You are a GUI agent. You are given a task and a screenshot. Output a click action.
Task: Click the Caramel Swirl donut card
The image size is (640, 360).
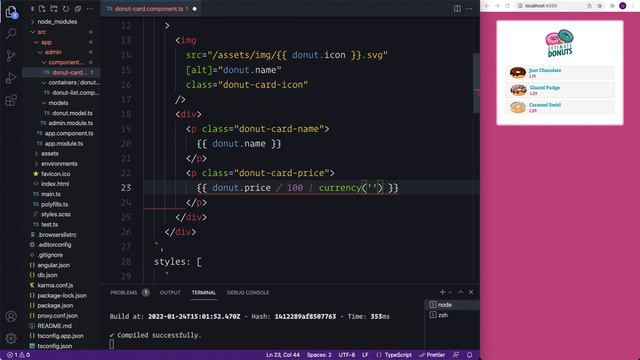pos(560,107)
